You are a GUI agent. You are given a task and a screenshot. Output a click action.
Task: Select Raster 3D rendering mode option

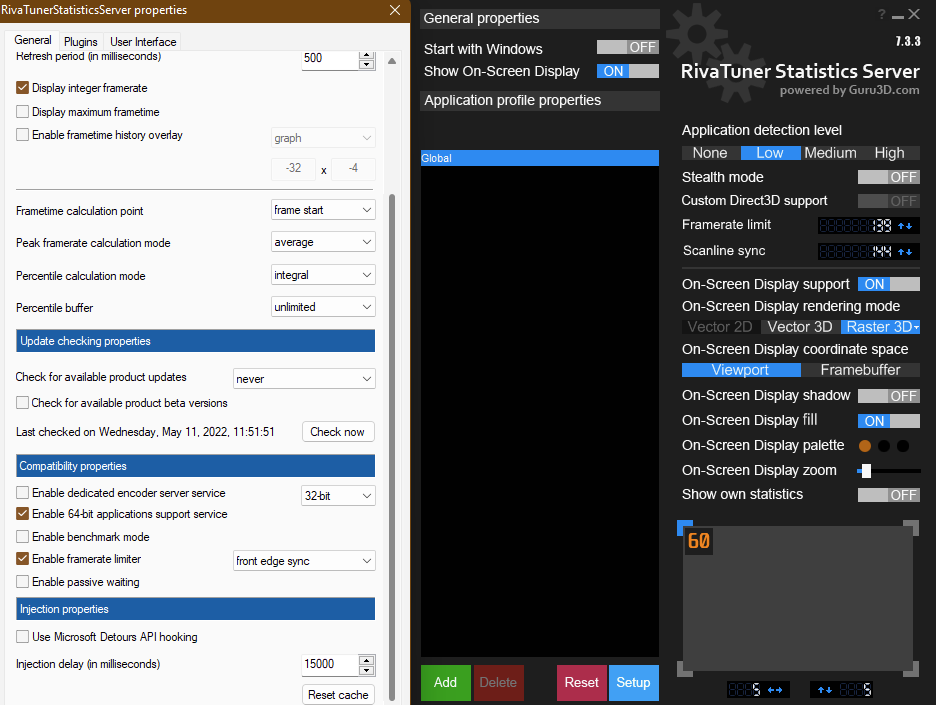pyautogui.click(x=880, y=327)
